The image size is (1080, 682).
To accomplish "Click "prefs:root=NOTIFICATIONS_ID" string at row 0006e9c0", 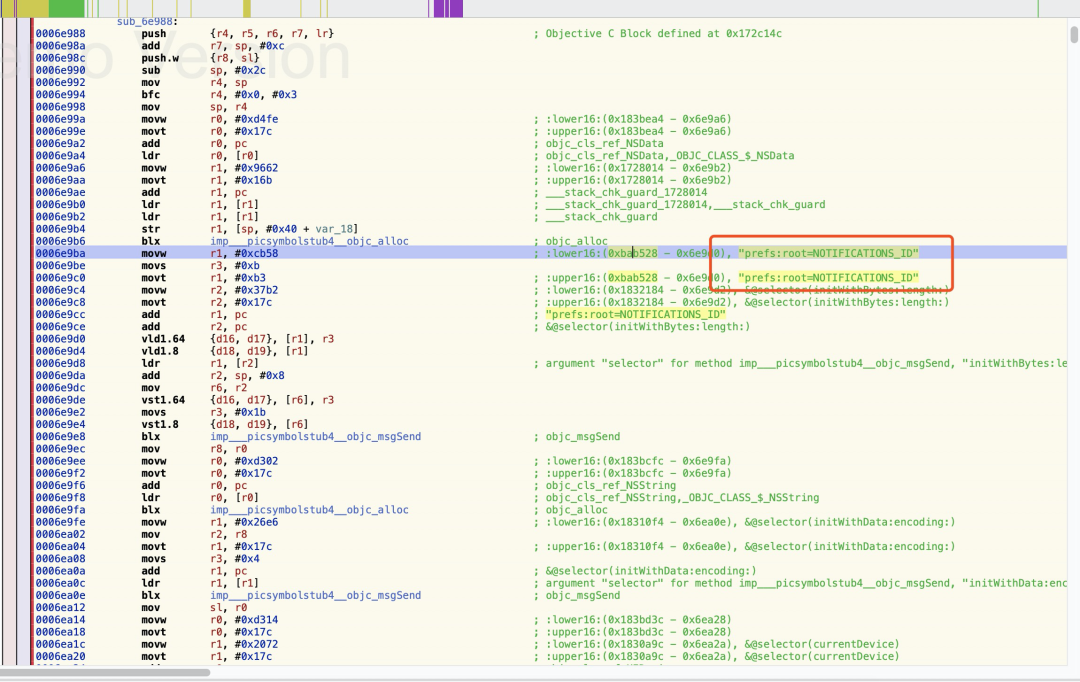I will pyautogui.click(x=829, y=278).
